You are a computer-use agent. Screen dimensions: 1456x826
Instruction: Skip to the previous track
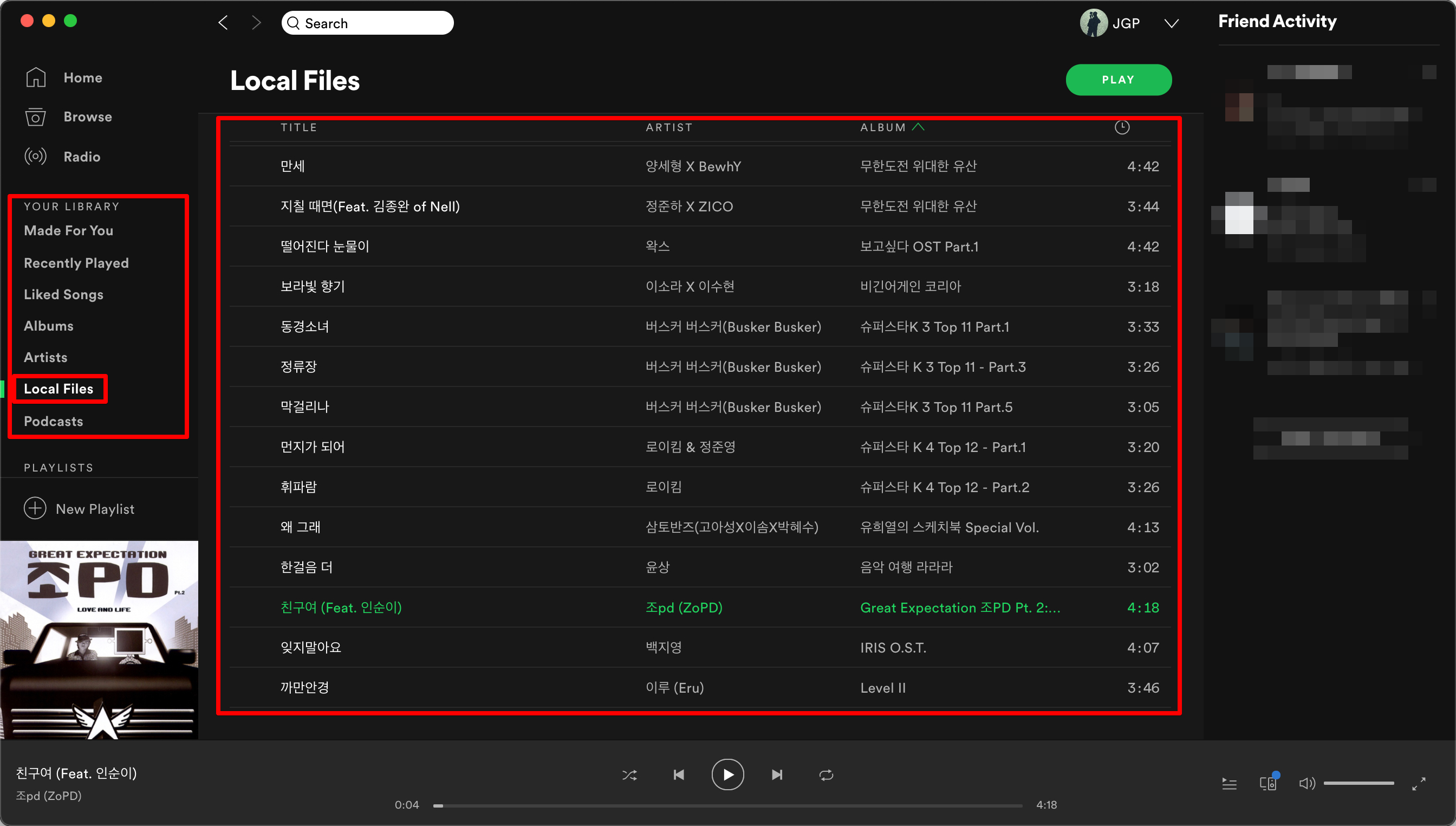(679, 775)
